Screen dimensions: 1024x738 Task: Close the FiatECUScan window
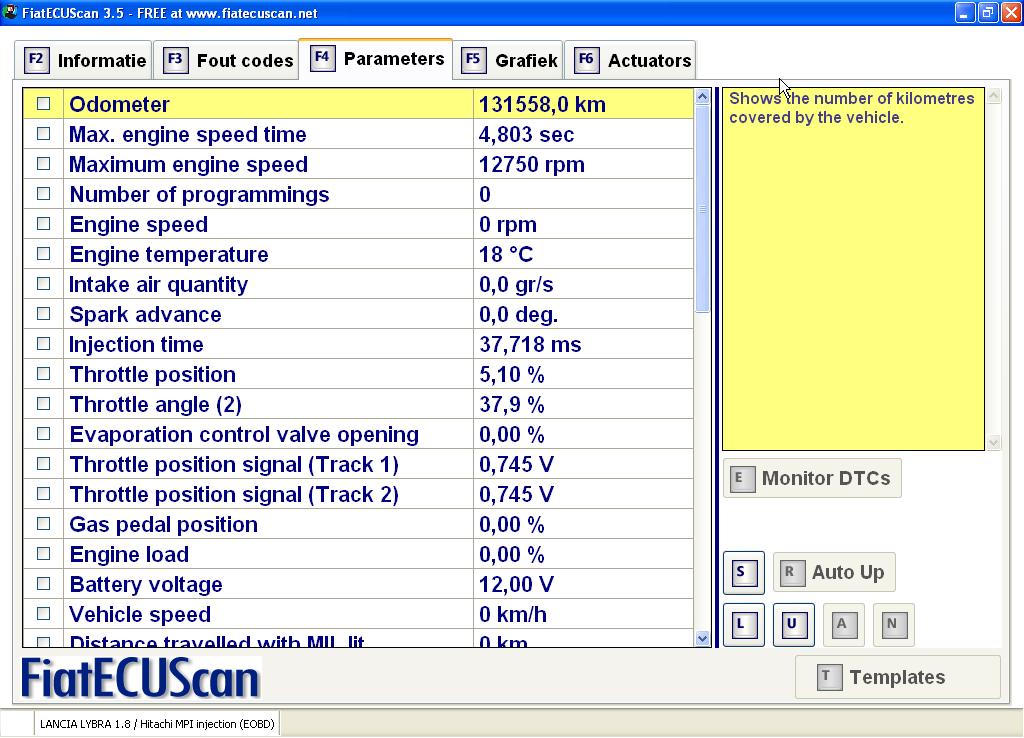1012,12
